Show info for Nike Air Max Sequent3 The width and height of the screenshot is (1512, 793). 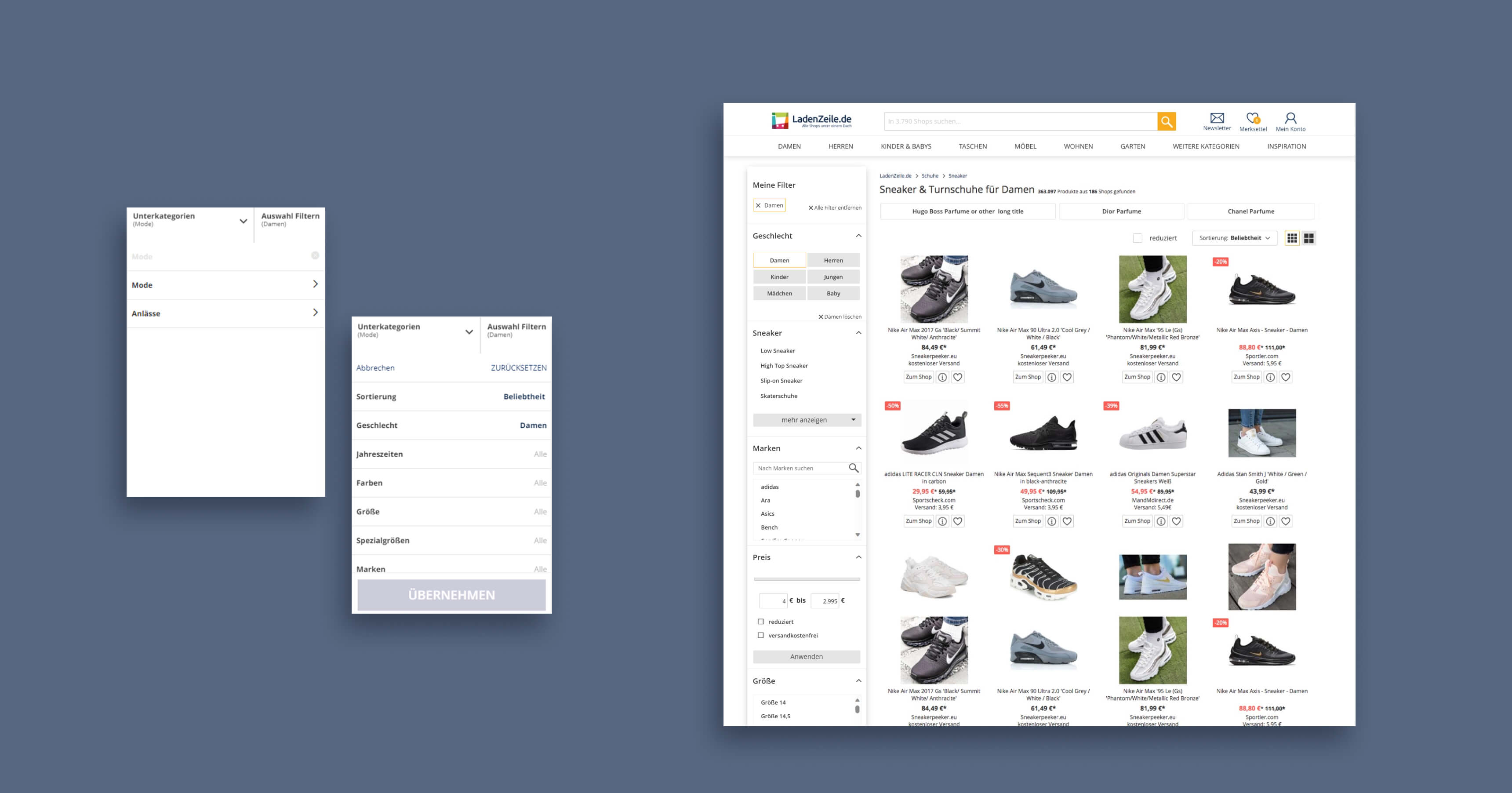[1052, 521]
